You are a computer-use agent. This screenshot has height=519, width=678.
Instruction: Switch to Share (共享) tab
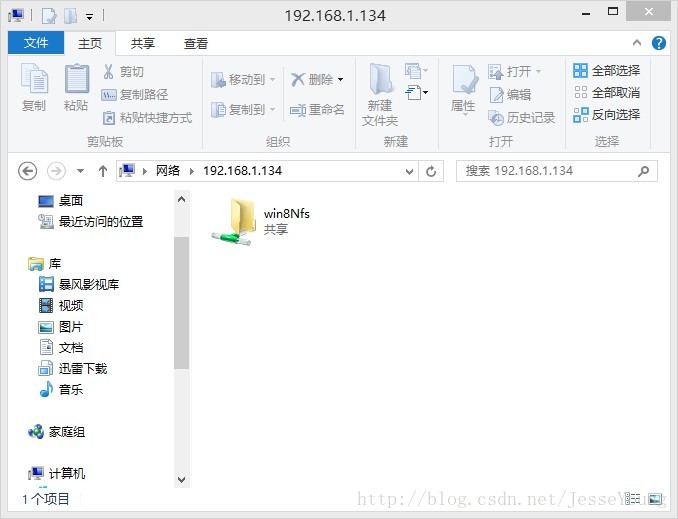tap(143, 43)
